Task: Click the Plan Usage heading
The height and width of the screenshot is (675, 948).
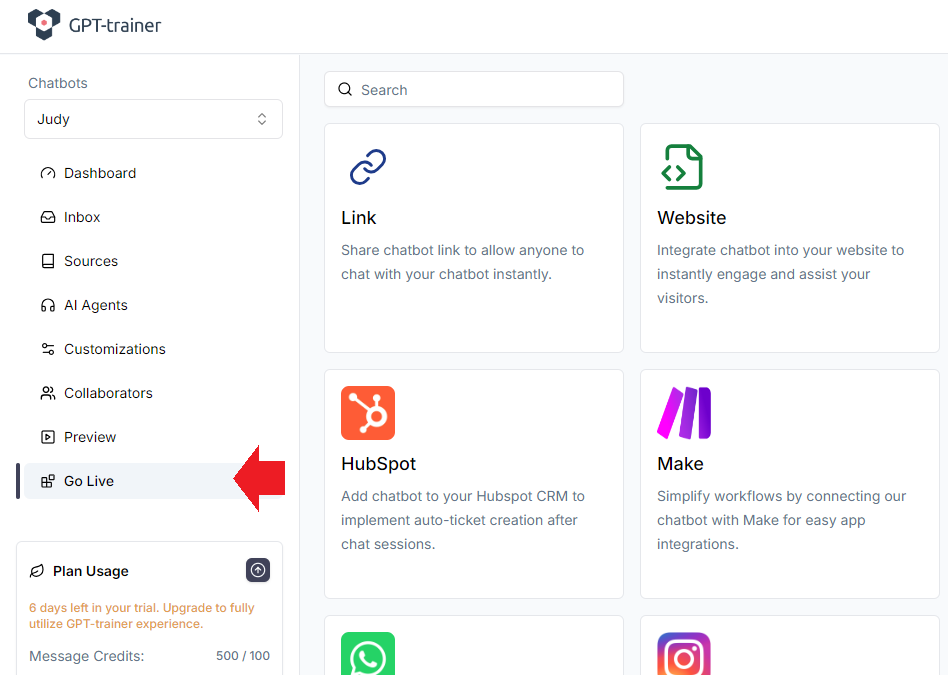Action: pos(91,571)
